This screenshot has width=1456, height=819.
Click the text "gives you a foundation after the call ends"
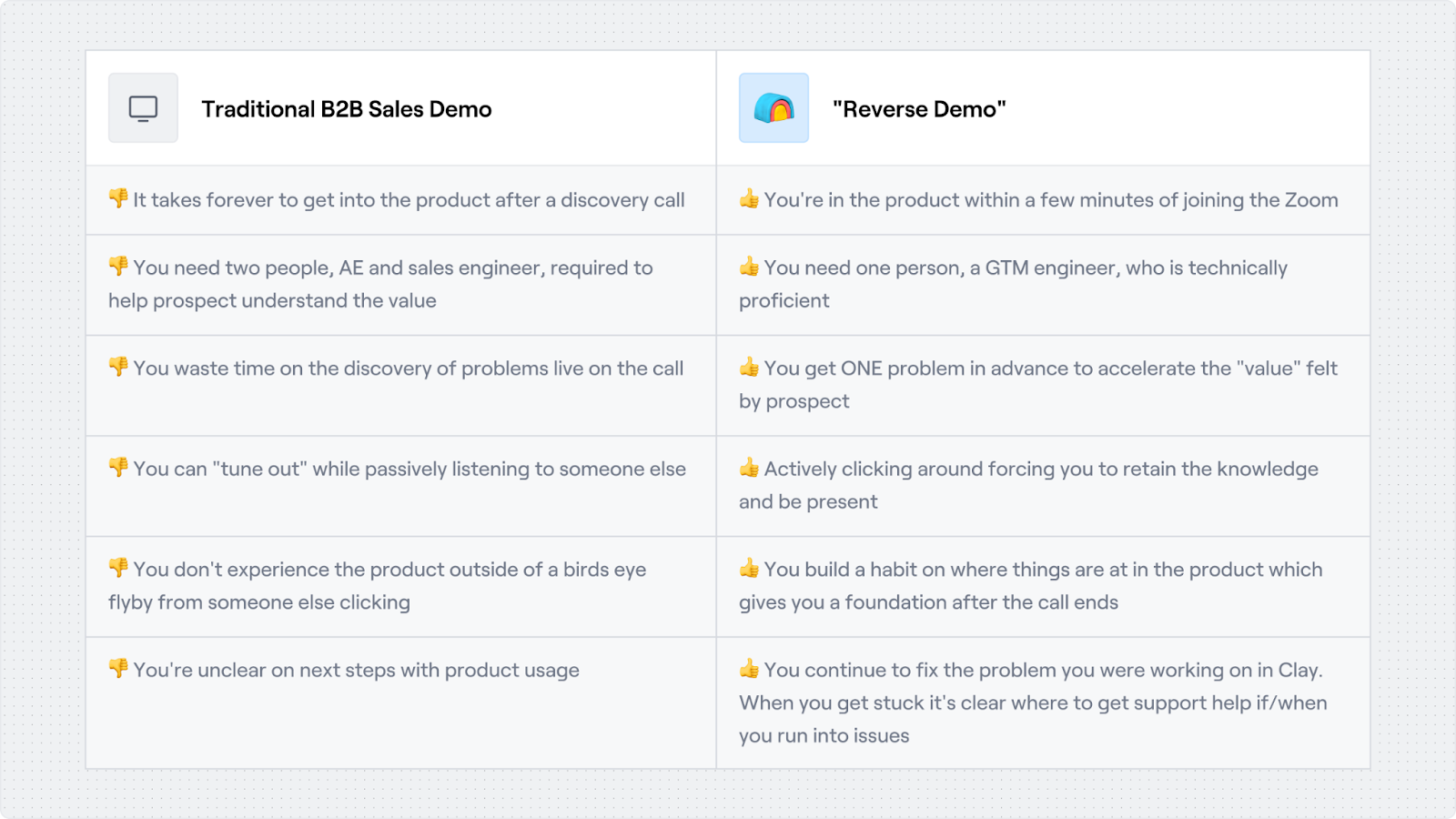coord(928,602)
